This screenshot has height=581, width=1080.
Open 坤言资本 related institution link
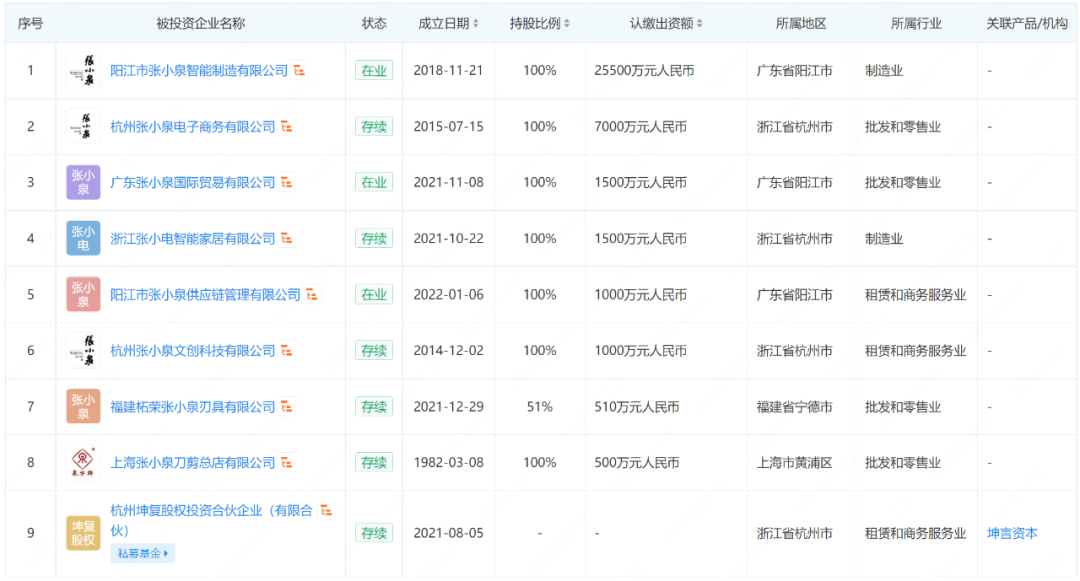tap(1012, 533)
